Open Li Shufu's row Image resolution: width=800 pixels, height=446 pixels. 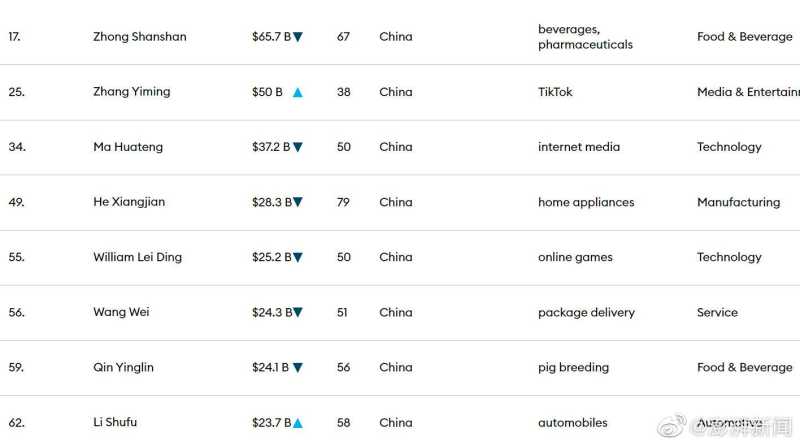115,422
